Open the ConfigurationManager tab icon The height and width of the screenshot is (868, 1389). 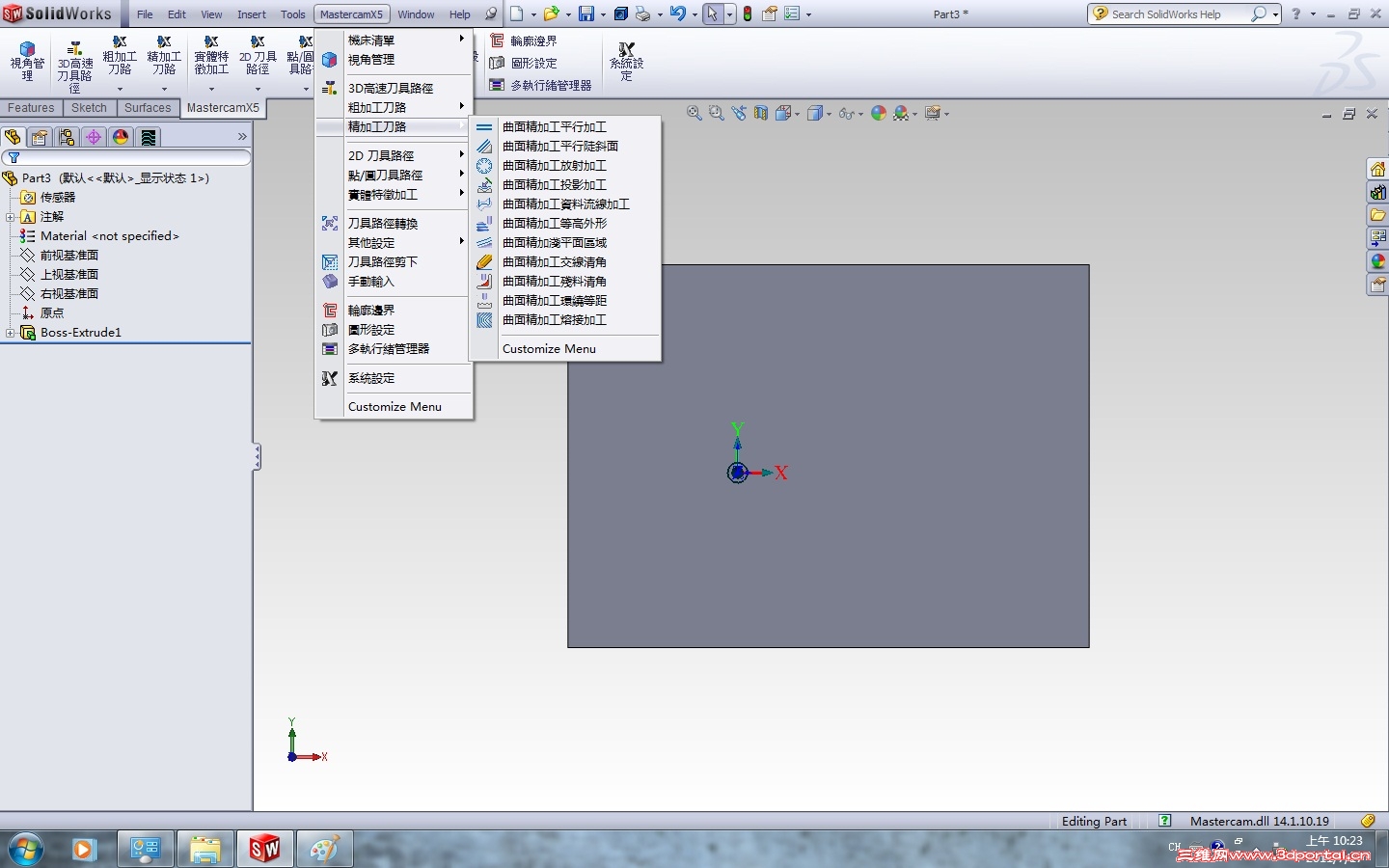coord(67,137)
